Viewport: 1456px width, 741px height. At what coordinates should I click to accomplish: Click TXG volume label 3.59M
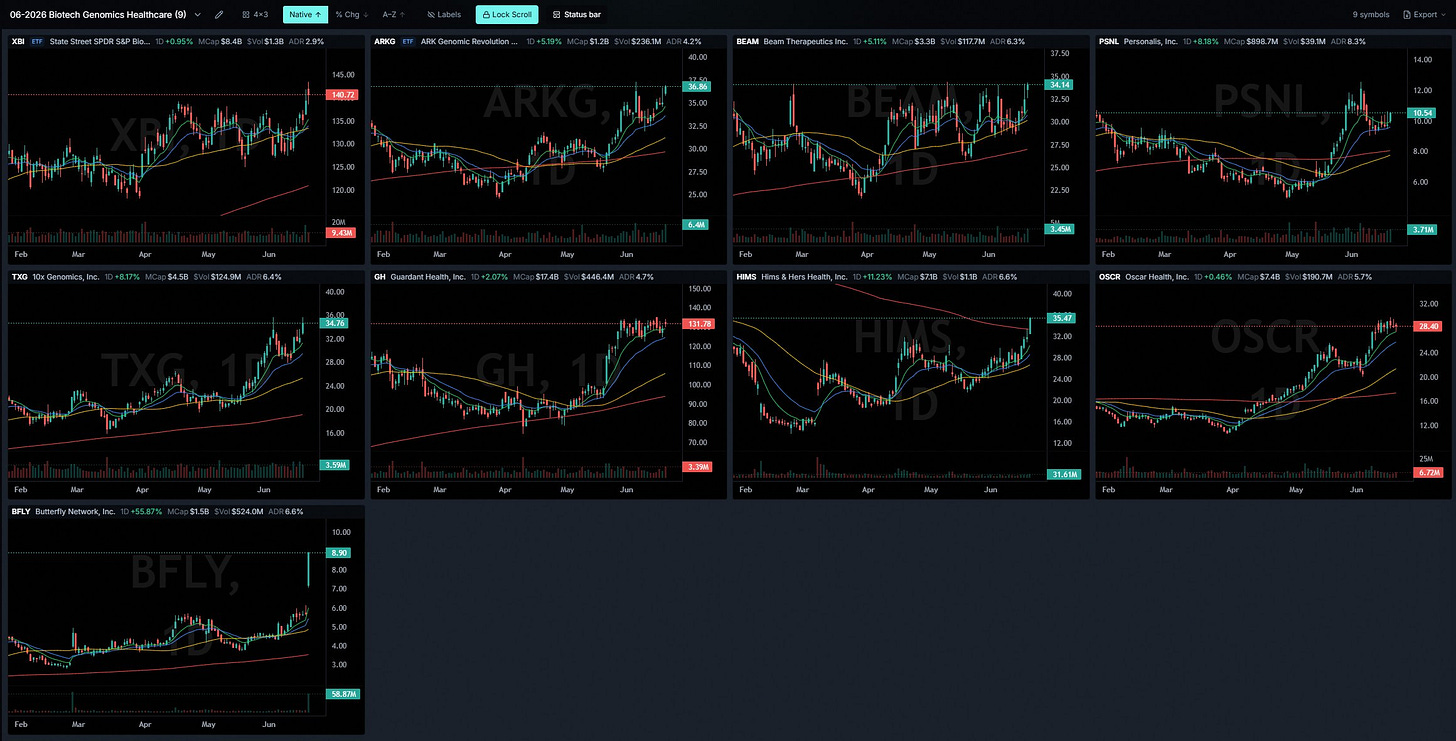(x=334, y=465)
